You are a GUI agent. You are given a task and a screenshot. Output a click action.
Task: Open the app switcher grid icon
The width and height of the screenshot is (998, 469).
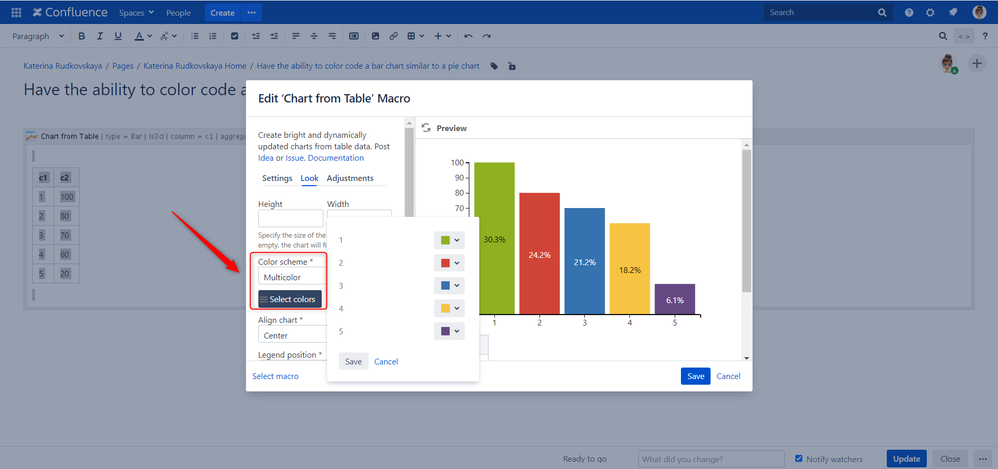(x=17, y=13)
